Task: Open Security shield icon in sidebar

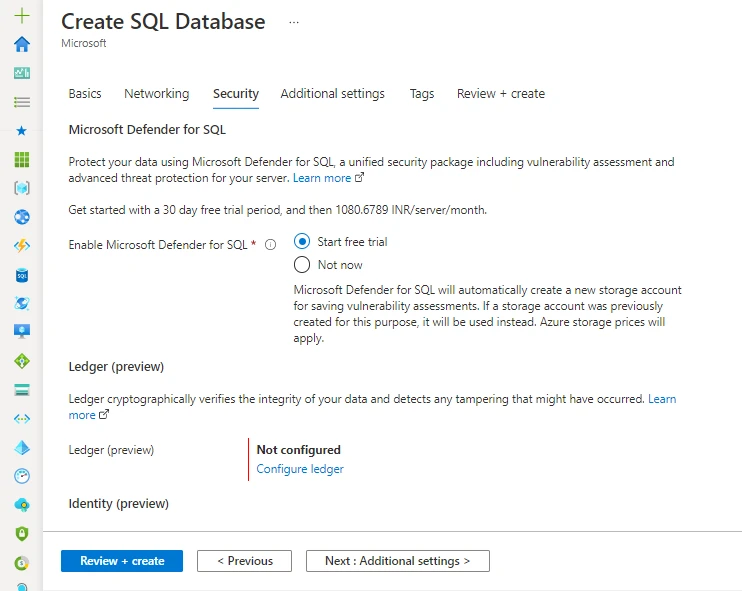Action: [x=22, y=534]
